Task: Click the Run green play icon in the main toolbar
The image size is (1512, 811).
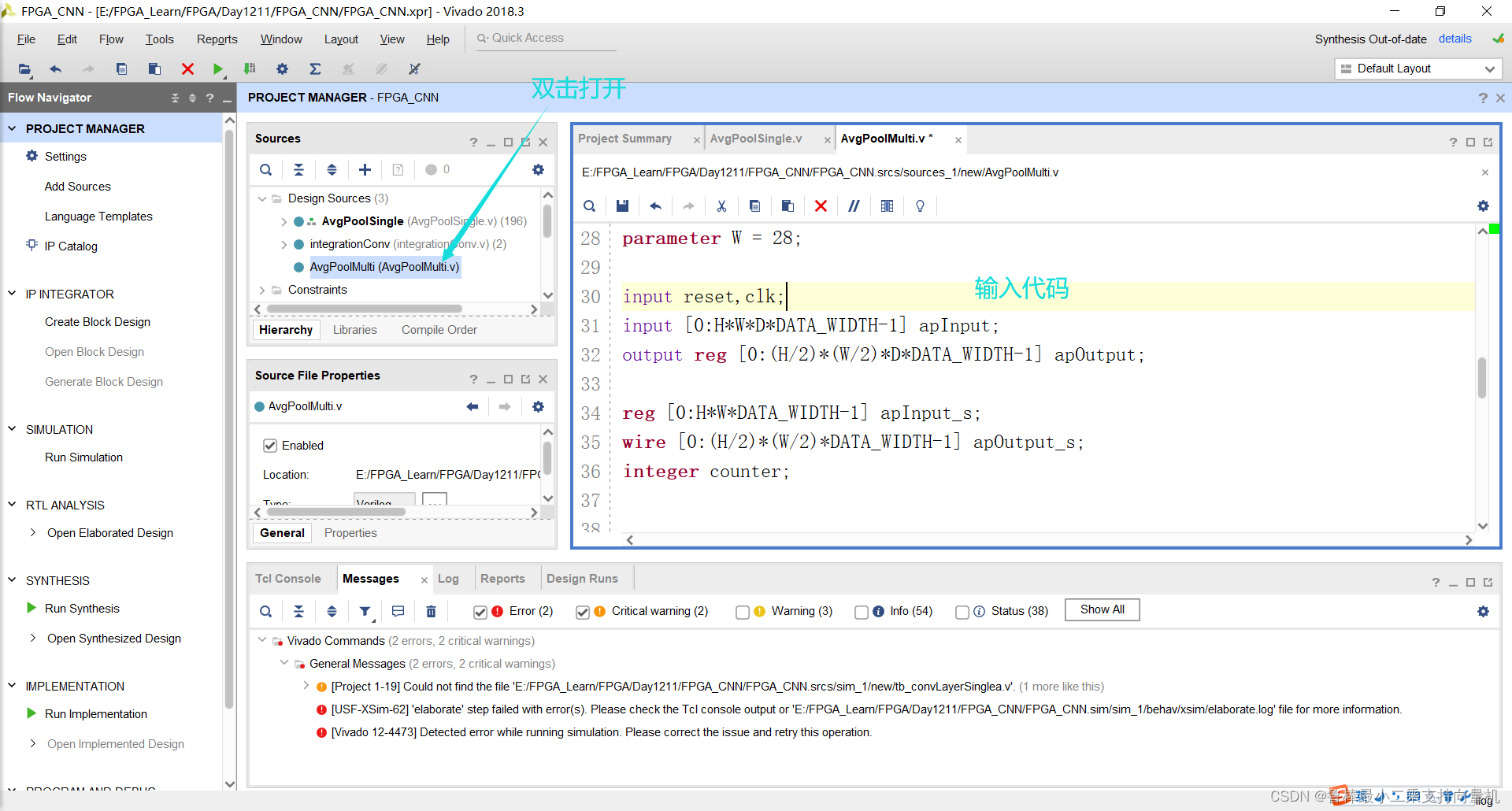Action: tap(217, 69)
